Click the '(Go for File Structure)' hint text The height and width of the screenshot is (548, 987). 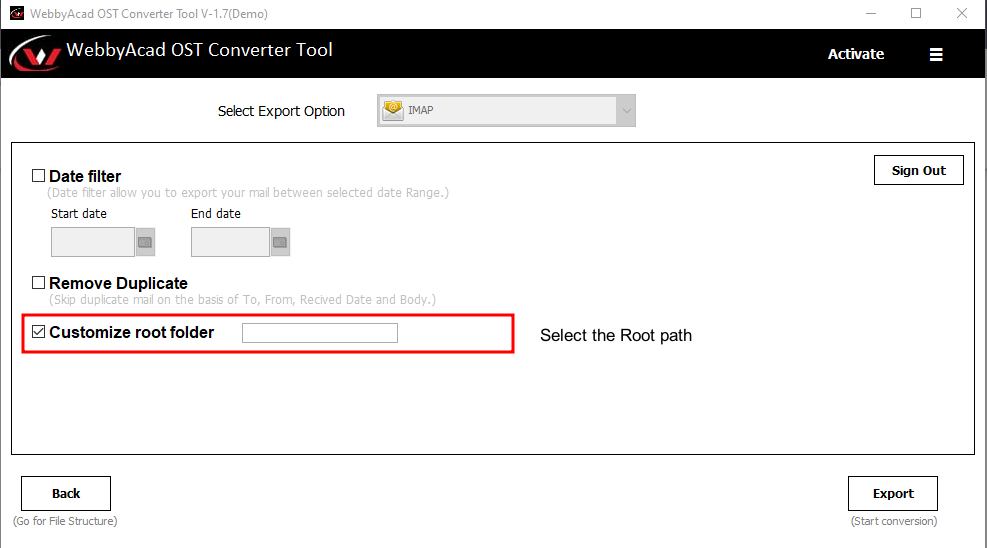pyautogui.click(x=65, y=521)
